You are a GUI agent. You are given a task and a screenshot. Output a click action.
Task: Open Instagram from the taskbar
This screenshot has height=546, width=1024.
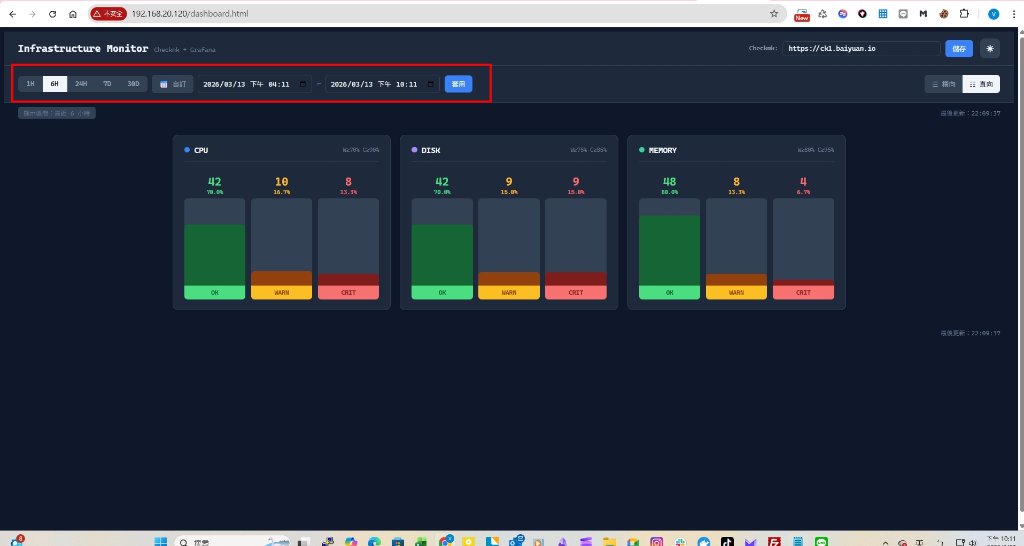(x=656, y=541)
